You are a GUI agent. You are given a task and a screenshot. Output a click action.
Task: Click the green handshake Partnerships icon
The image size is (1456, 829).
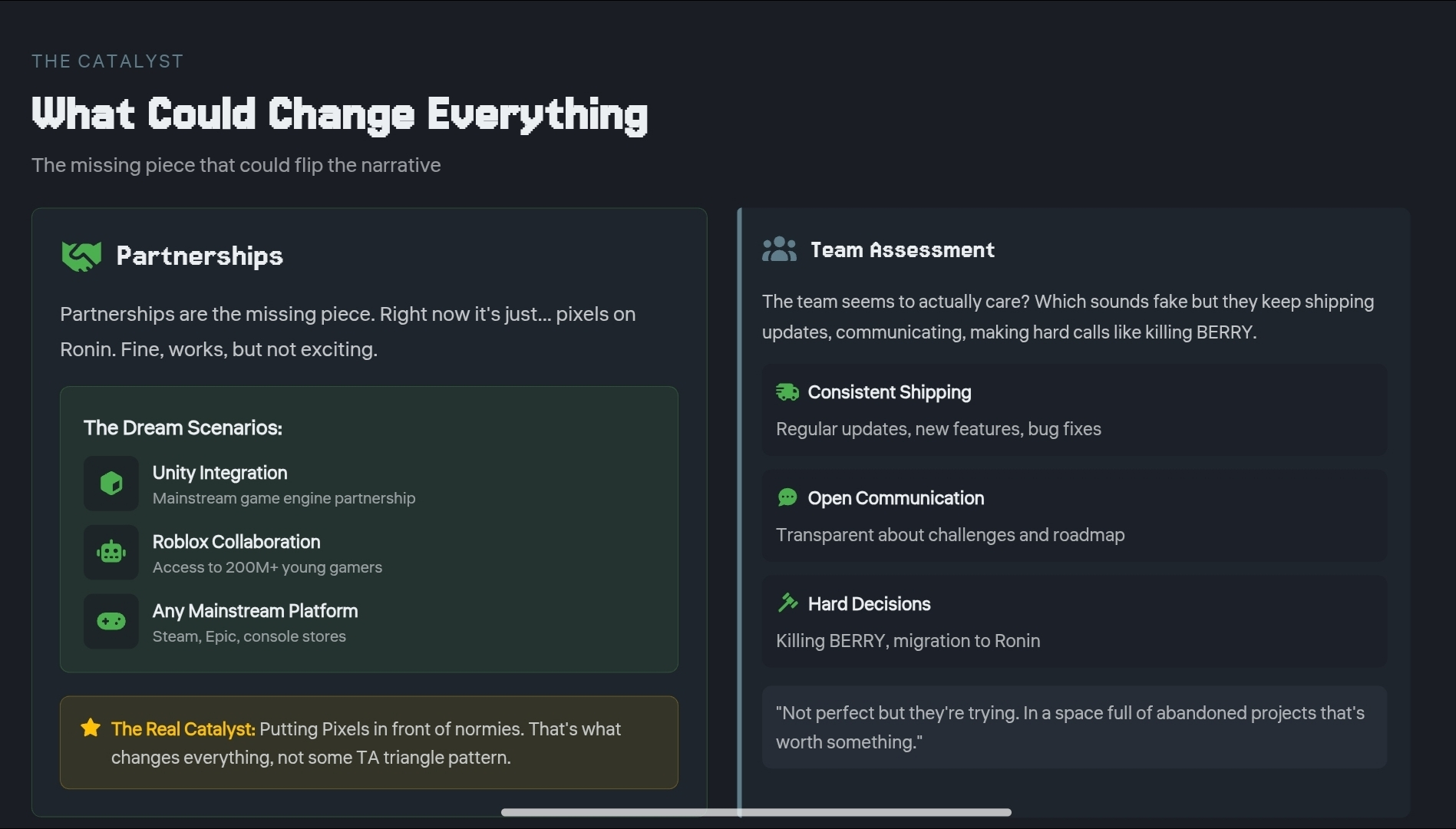[81, 256]
